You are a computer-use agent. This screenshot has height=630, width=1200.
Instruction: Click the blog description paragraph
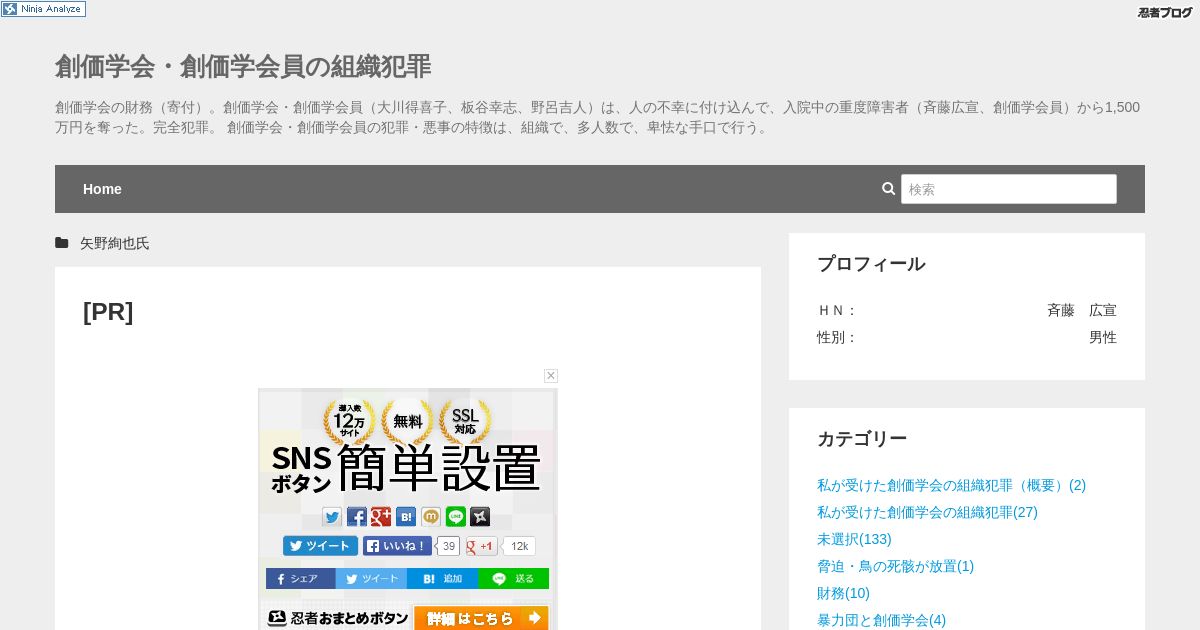tap(598, 117)
